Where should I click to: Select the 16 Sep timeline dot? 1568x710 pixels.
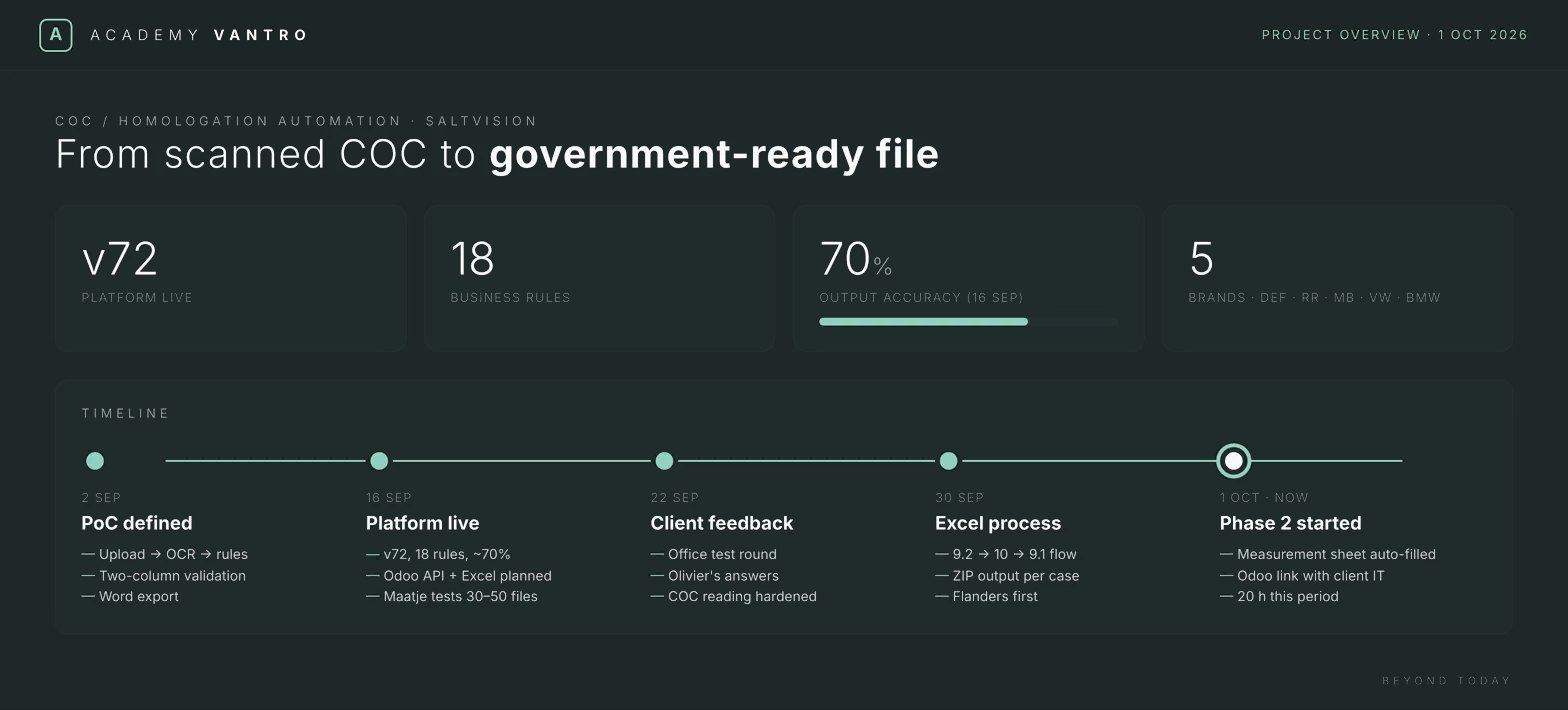coord(379,461)
